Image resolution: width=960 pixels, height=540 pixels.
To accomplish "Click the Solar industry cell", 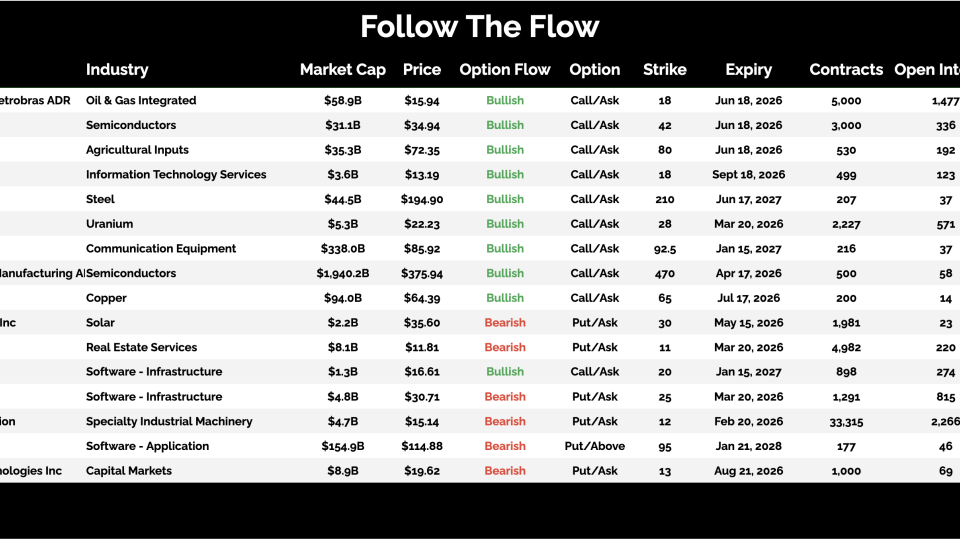I will 101,323.
